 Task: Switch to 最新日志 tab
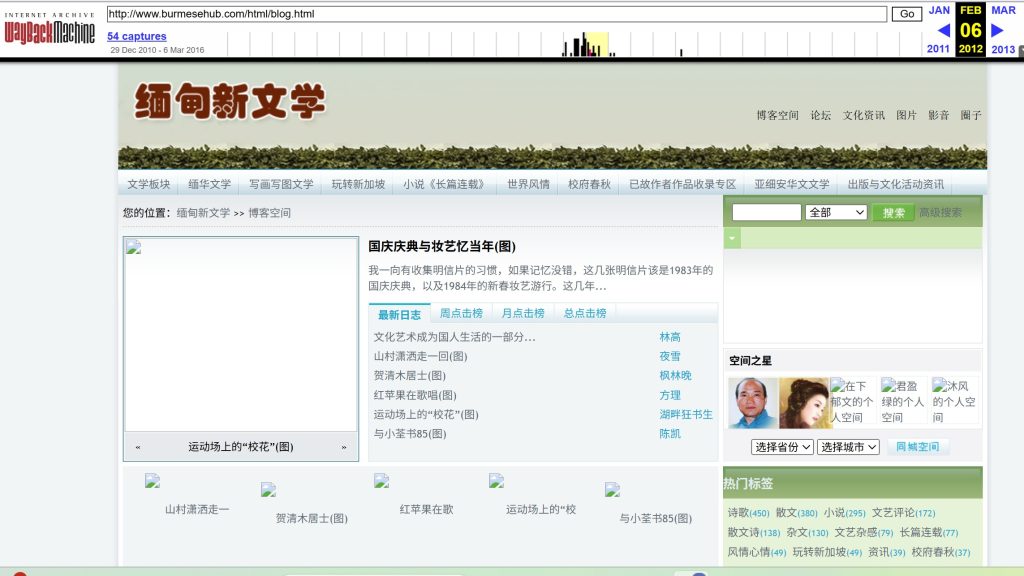click(x=399, y=314)
